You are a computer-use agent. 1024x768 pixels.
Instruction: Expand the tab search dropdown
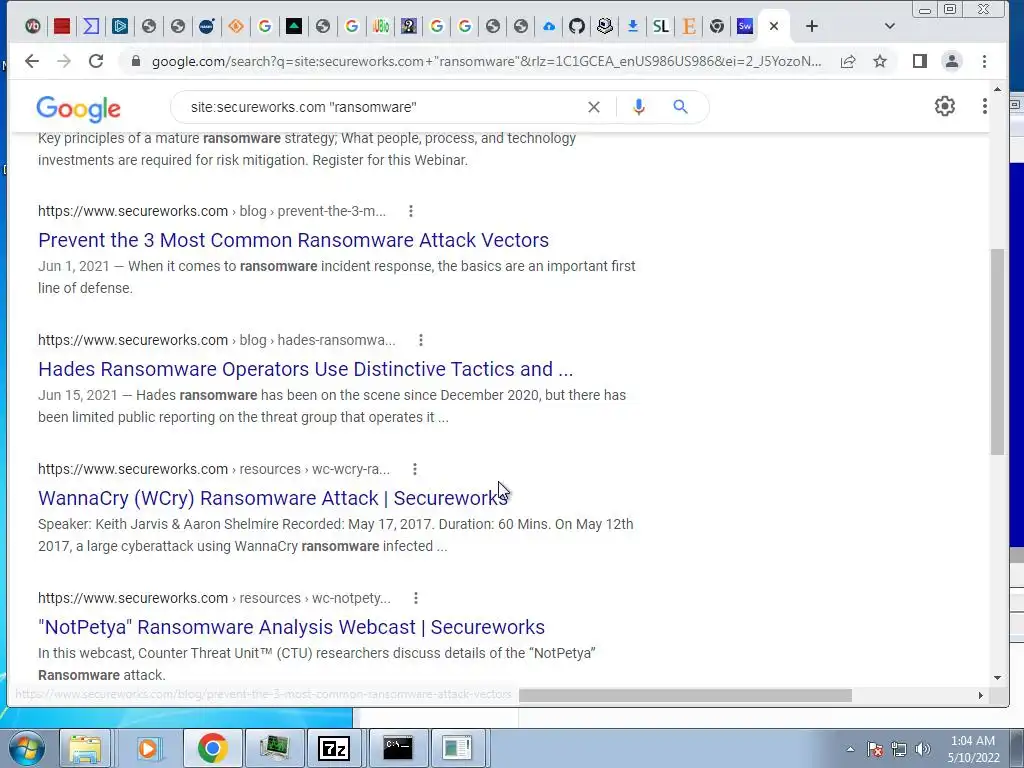coord(889,26)
